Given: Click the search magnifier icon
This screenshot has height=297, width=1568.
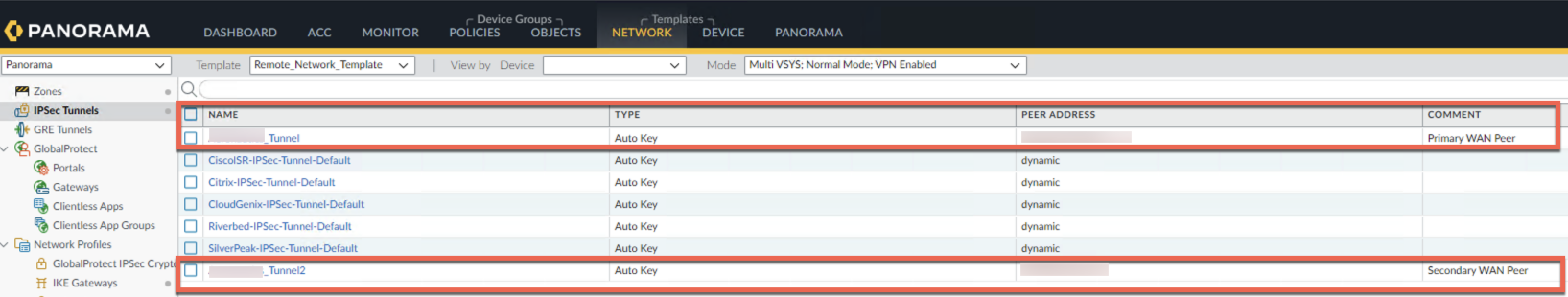Looking at the screenshot, I should (x=189, y=90).
